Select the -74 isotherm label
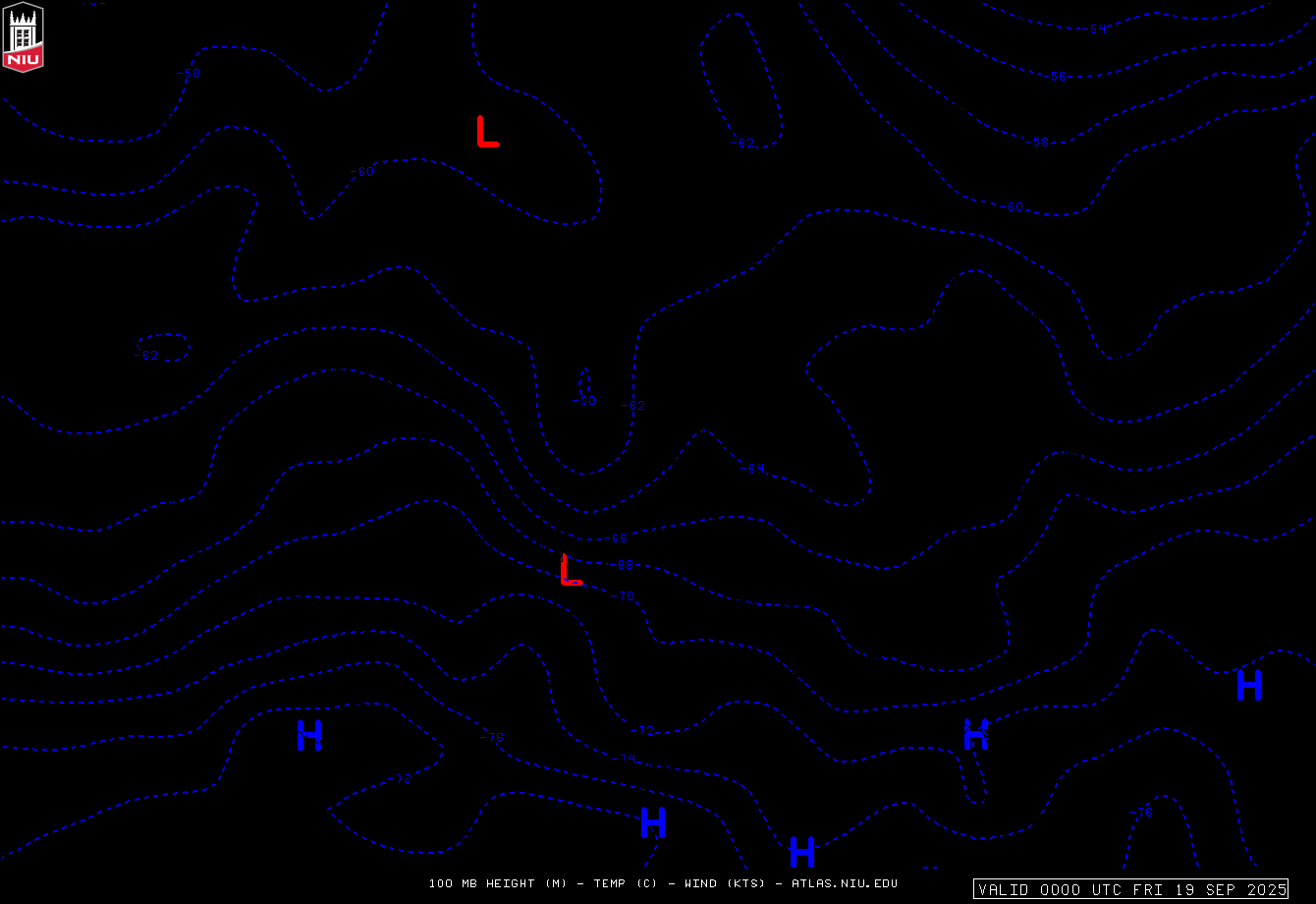 click(x=626, y=759)
